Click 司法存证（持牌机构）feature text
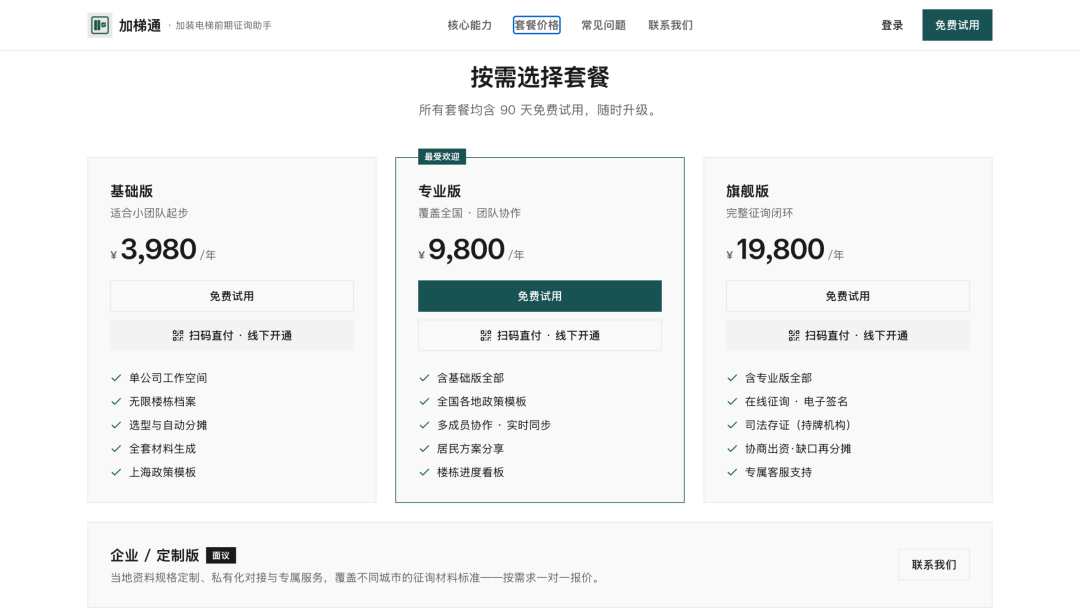The width and height of the screenshot is (1080, 615). pos(798,425)
